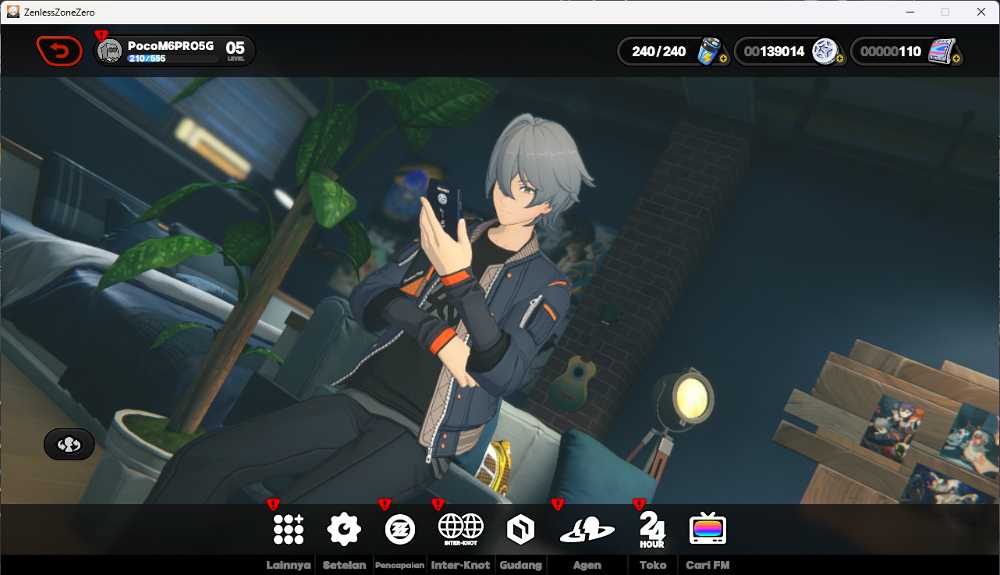The image size is (1000, 575).
Task: Minimize the ZenlessZoneZero window
Action: tap(910, 12)
